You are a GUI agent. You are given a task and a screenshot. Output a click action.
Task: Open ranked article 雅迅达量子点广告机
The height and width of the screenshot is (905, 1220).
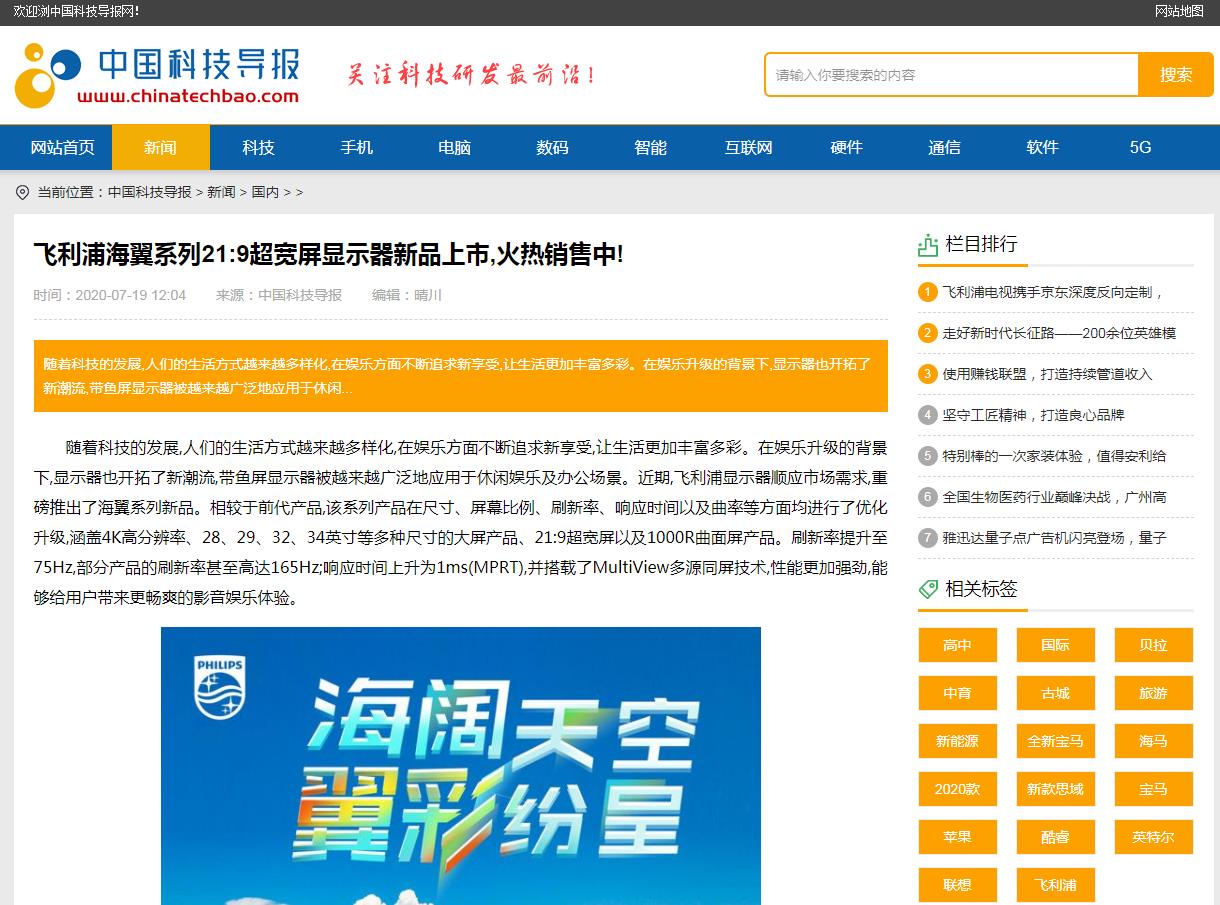1054,538
